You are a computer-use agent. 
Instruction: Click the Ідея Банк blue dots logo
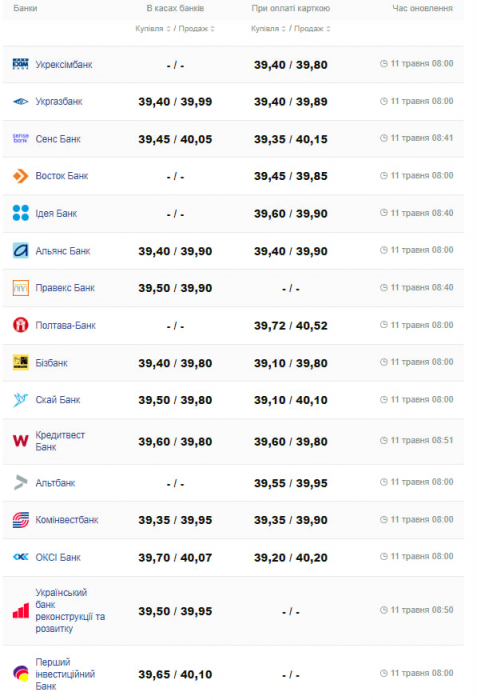(x=21, y=213)
